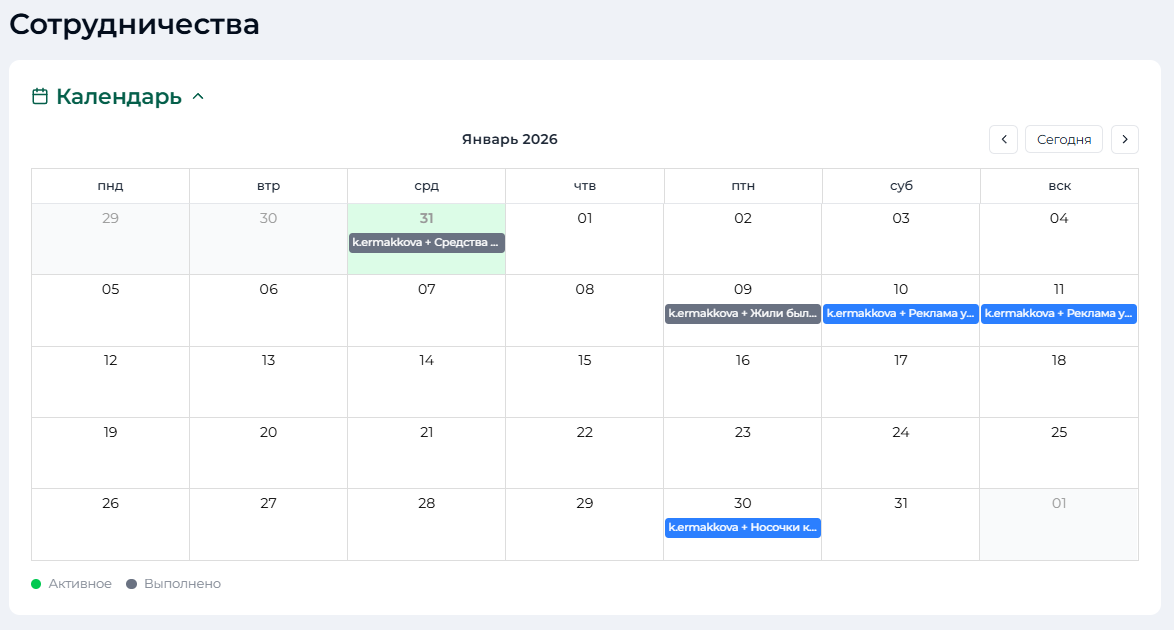
Task: Click the Сегодня button
Action: 1063,140
